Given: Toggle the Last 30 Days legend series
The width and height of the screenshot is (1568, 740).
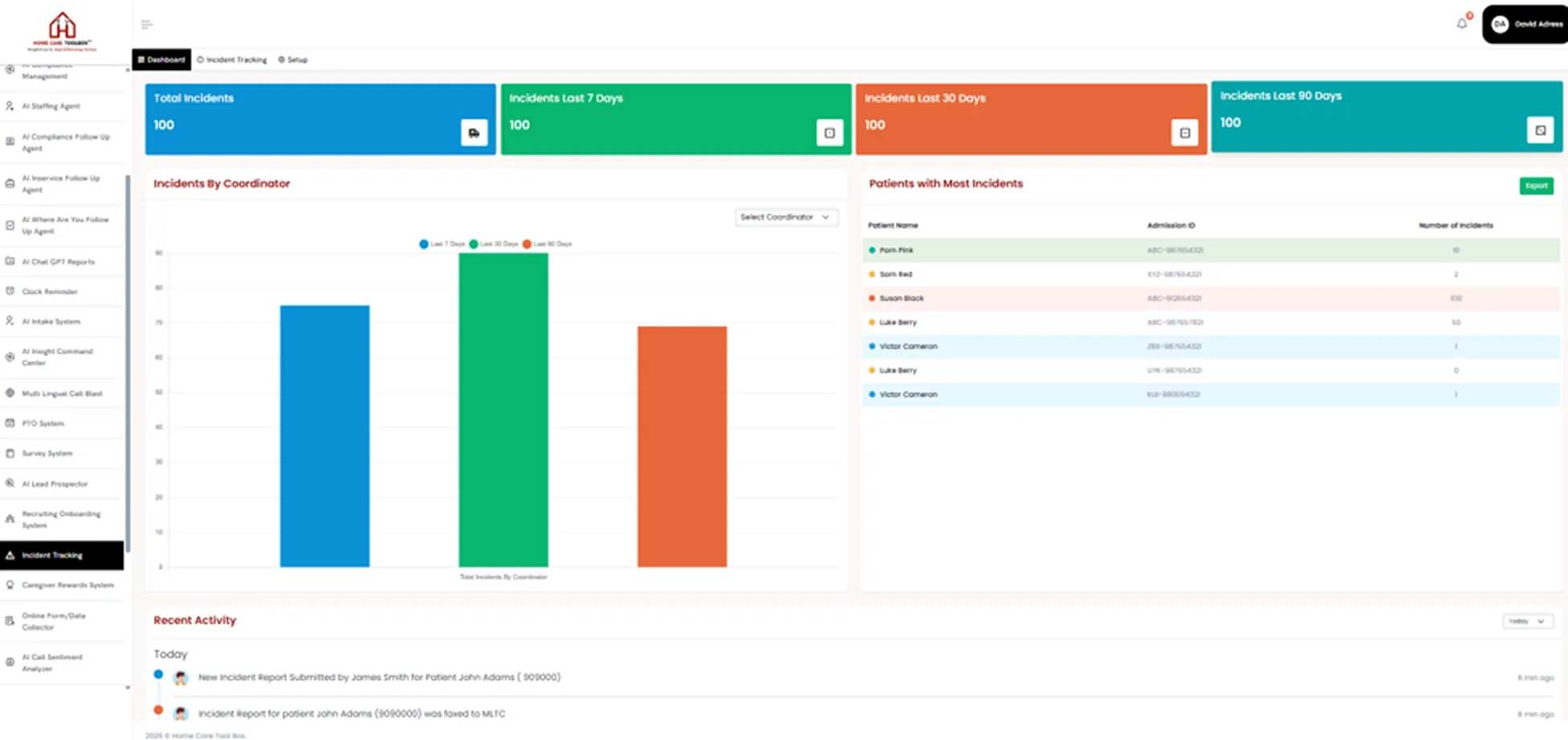Looking at the screenshot, I should (x=494, y=244).
